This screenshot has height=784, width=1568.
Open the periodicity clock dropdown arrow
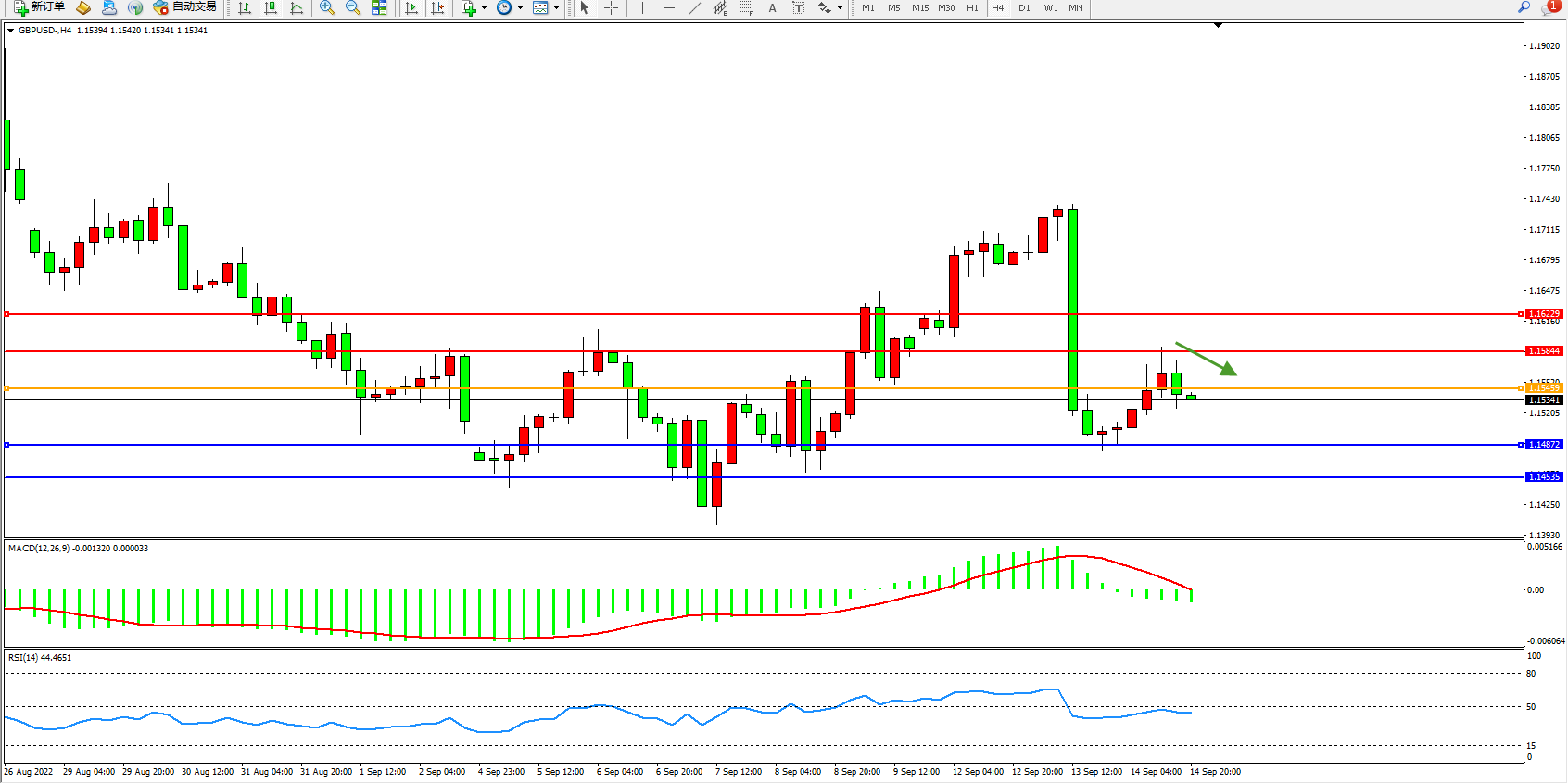520,8
